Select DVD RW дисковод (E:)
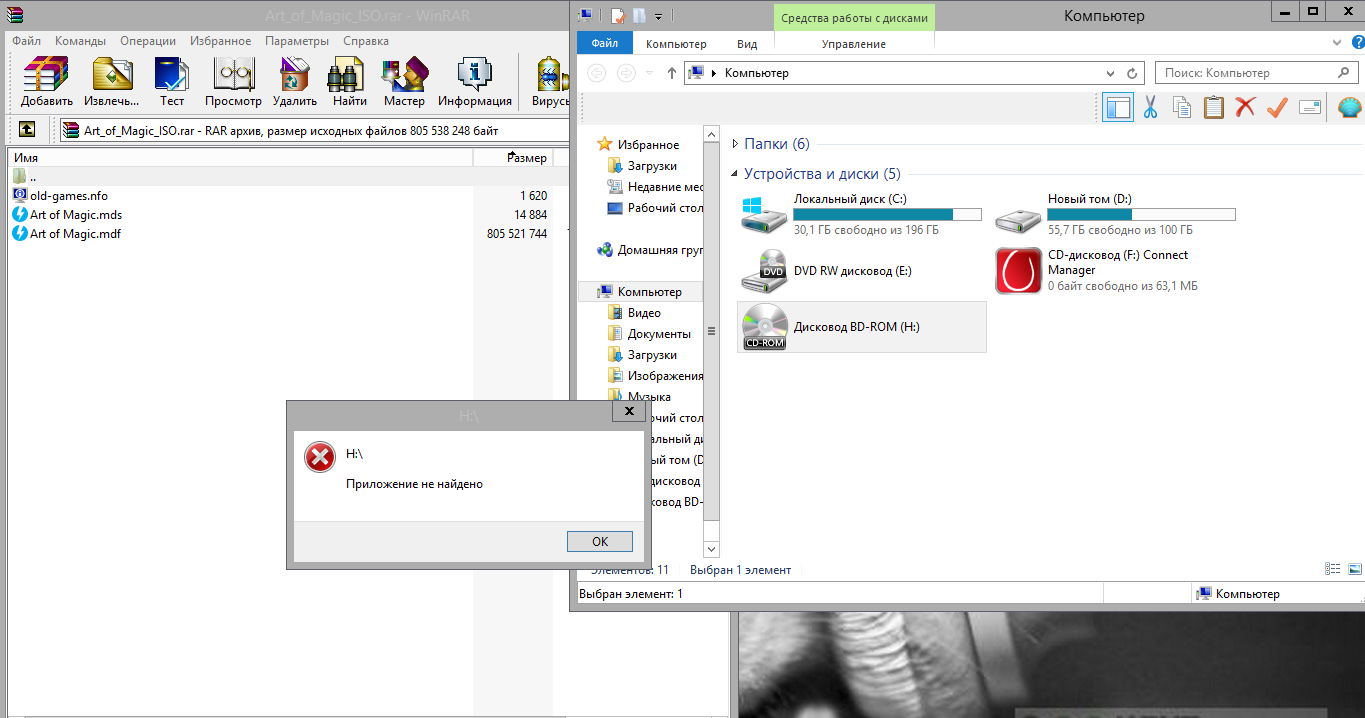The width and height of the screenshot is (1365, 718). pyautogui.click(x=861, y=270)
